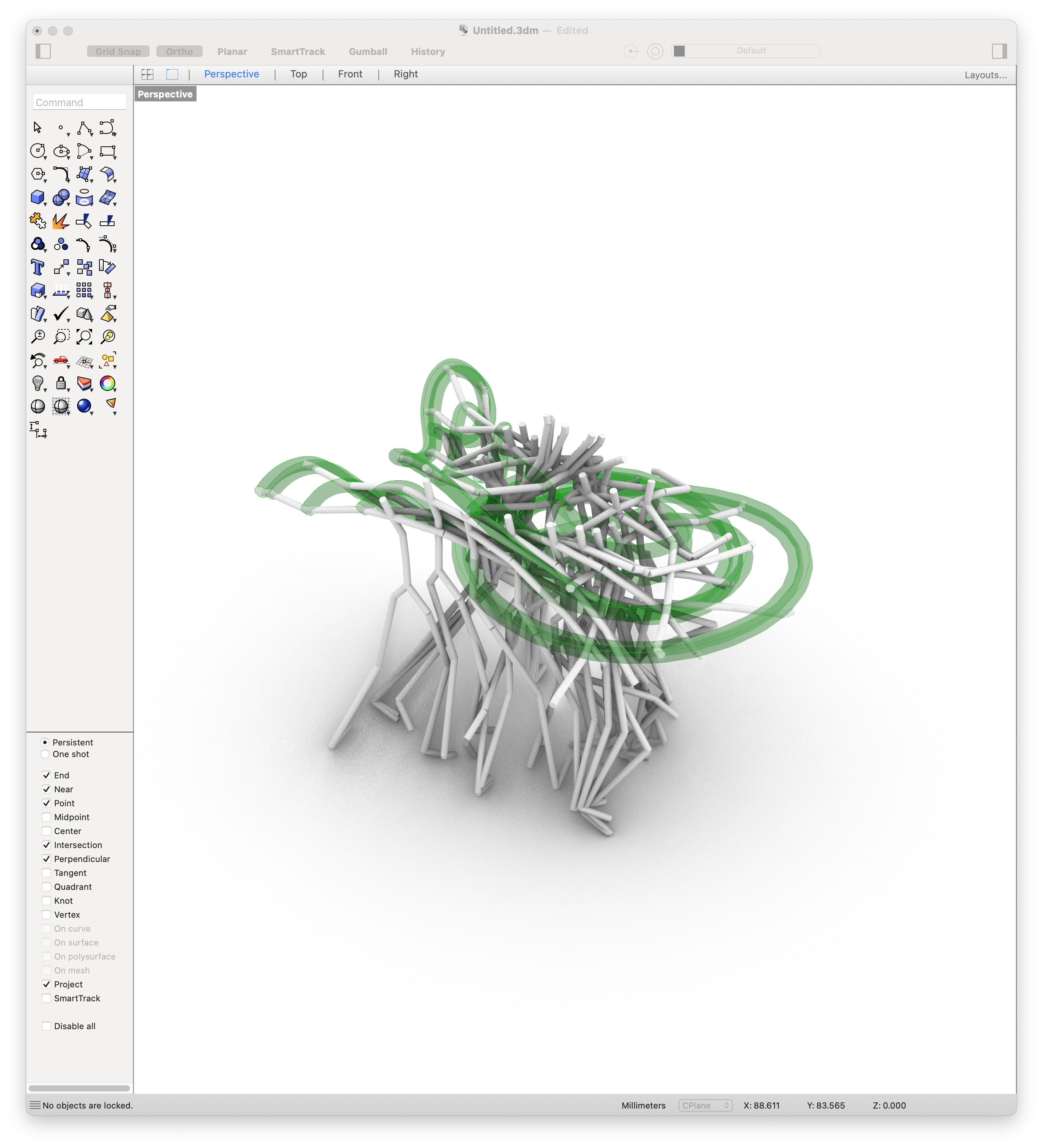The height and width of the screenshot is (1148, 1043).
Task: Open the CPlane dropdown in status bar
Action: [x=705, y=1105]
